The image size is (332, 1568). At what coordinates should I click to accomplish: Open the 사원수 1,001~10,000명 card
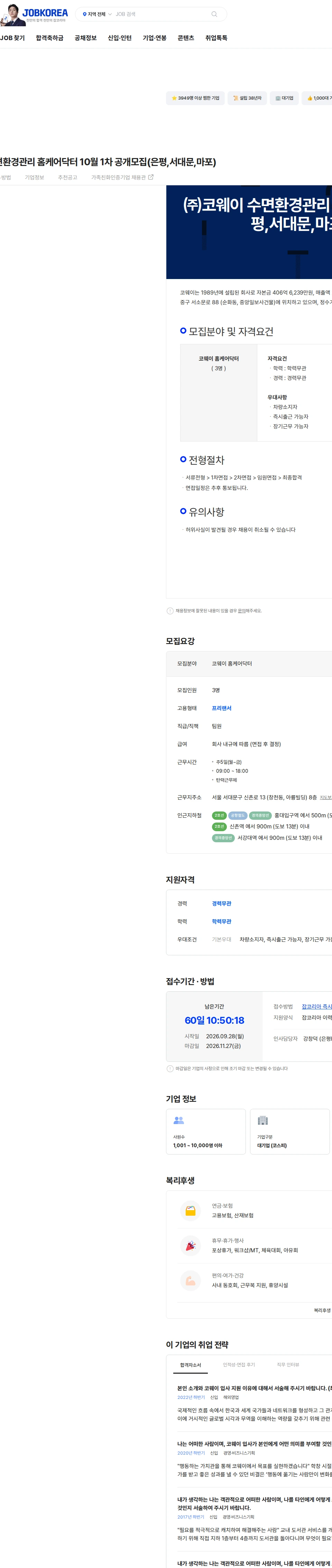pos(206,1132)
